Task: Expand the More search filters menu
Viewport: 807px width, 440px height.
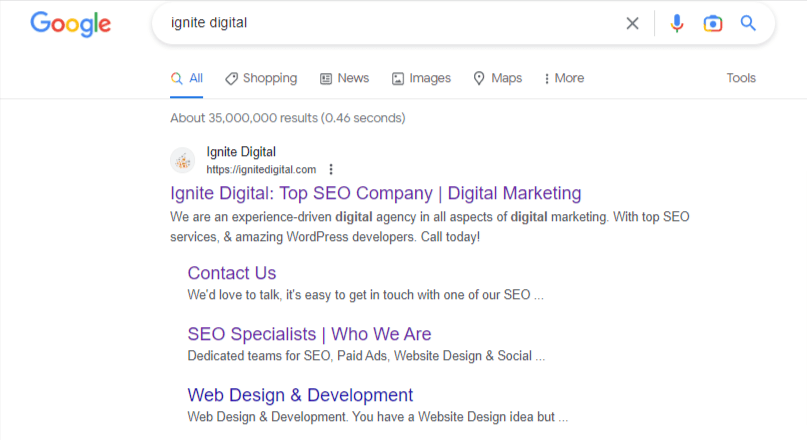Action: click(x=563, y=78)
